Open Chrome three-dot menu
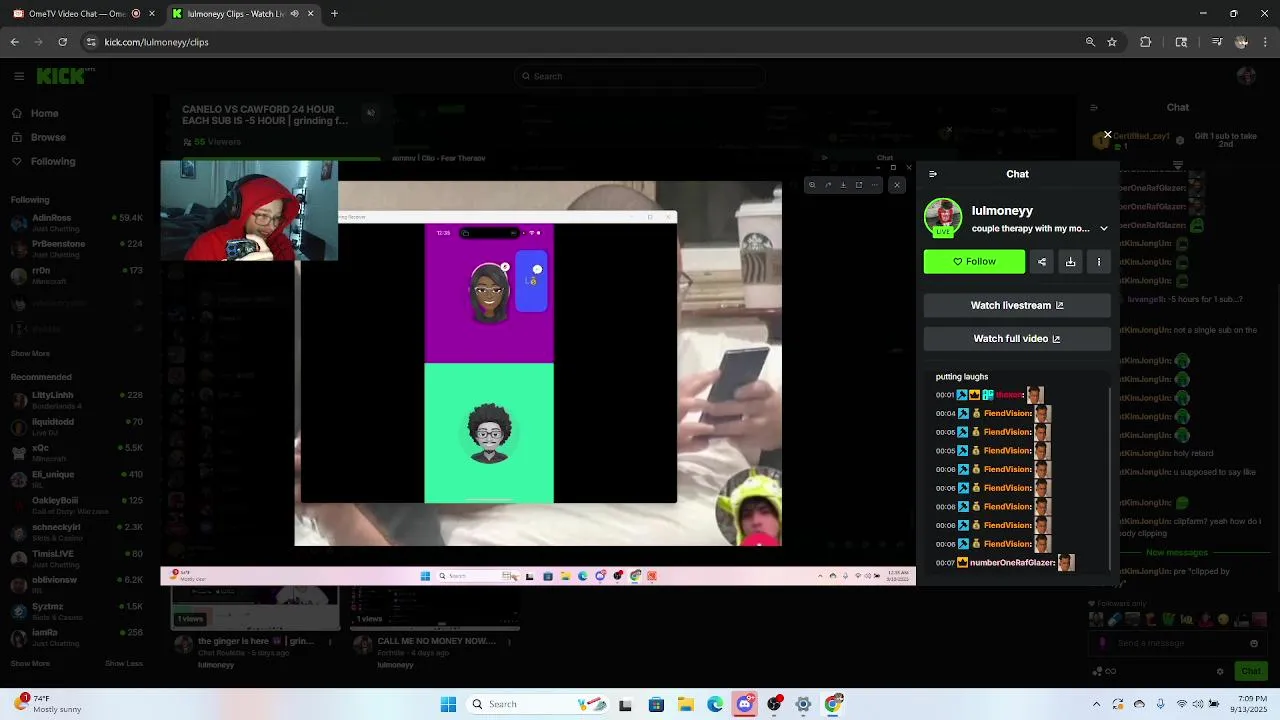Screen dimensions: 1280x720 click(x=1266, y=42)
